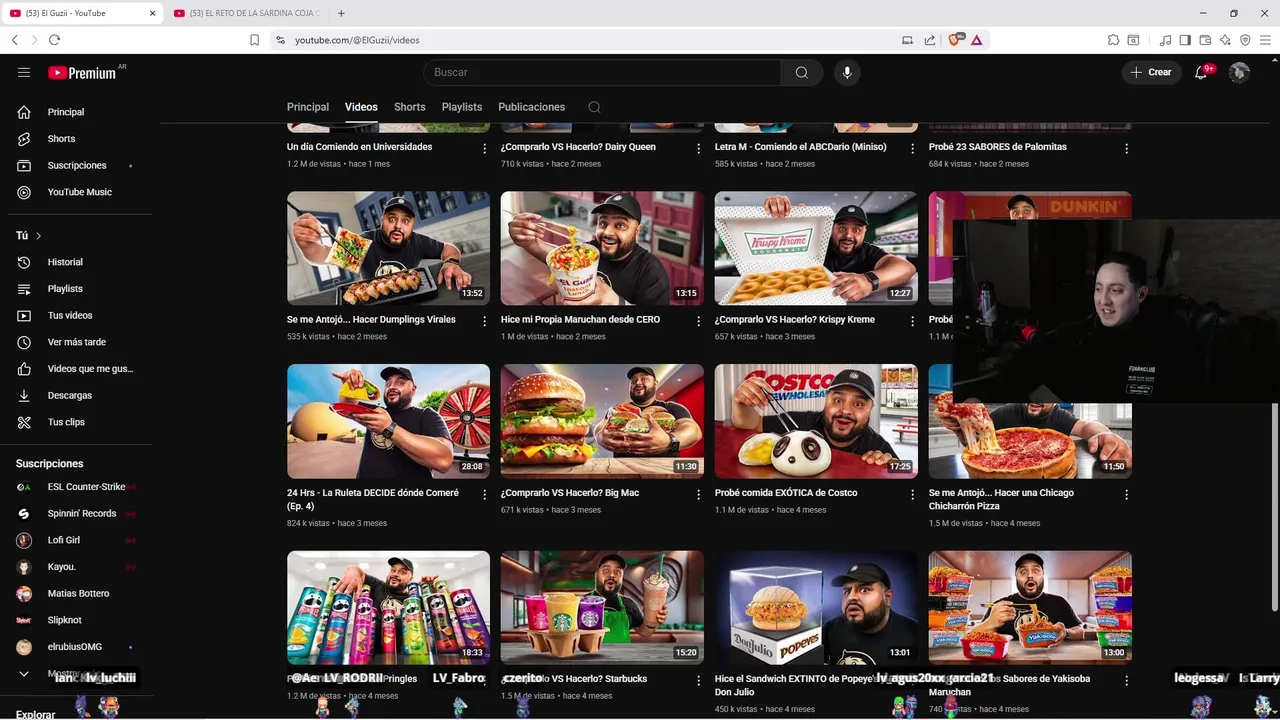Play the Big Mac burger thumbnail
Screen dimensions: 1280x720
pos(602,421)
